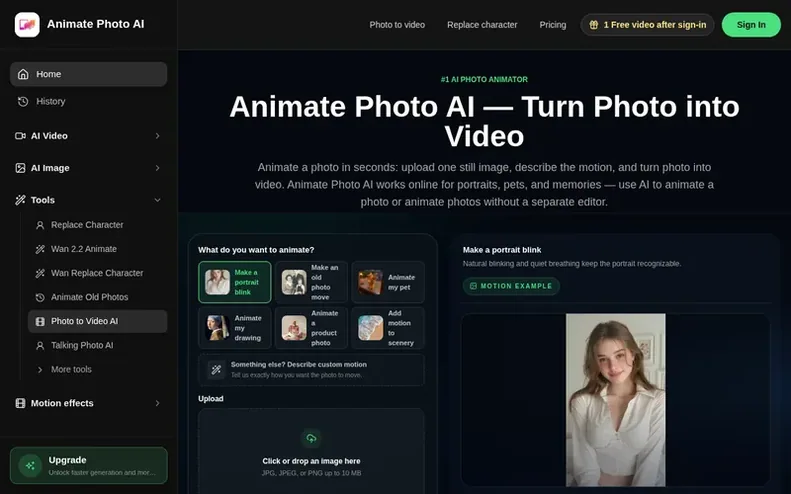Collapse the Tools section chevron

pyautogui.click(x=157, y=200)
